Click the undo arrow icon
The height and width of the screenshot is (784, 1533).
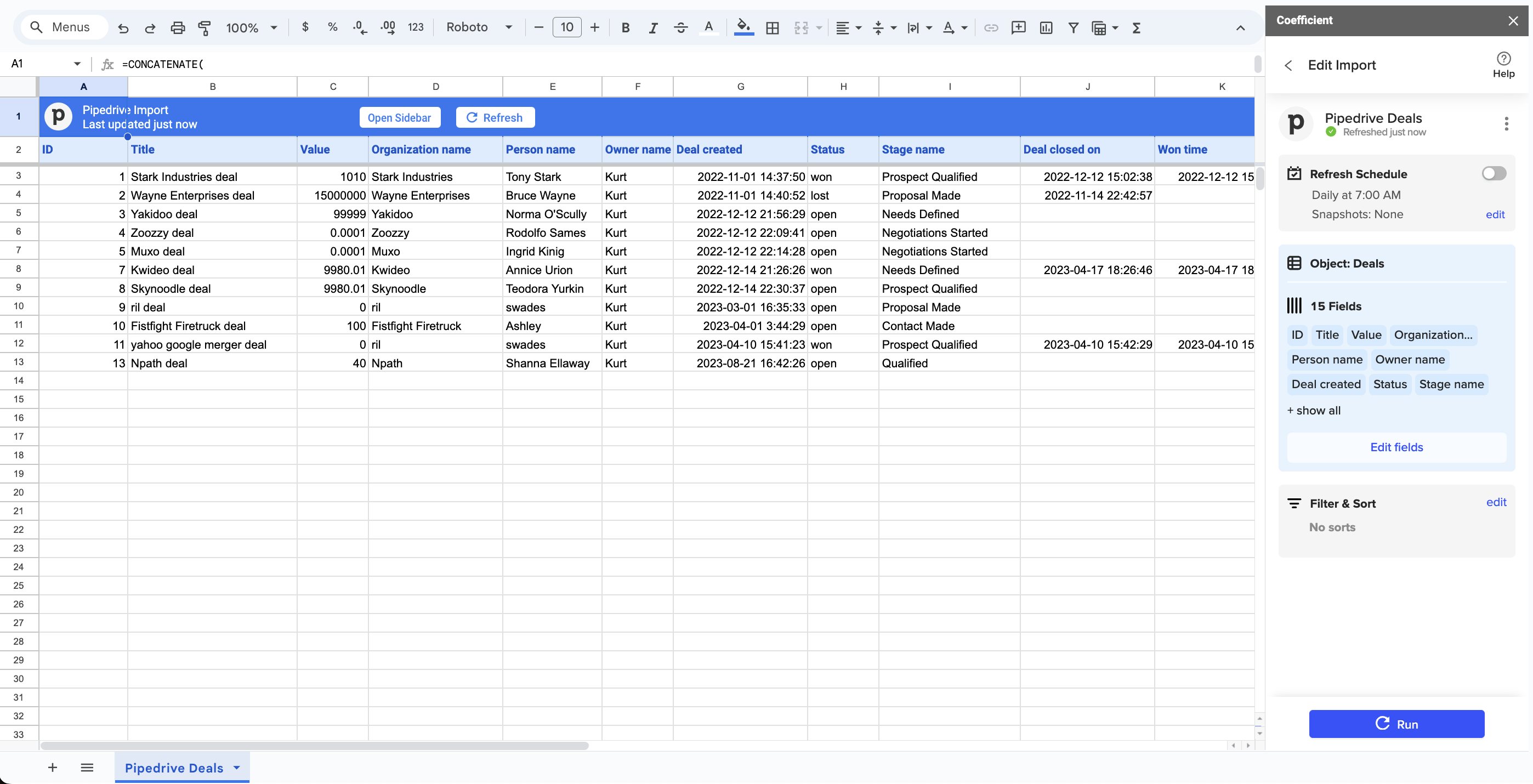click(x=123, y=27)
